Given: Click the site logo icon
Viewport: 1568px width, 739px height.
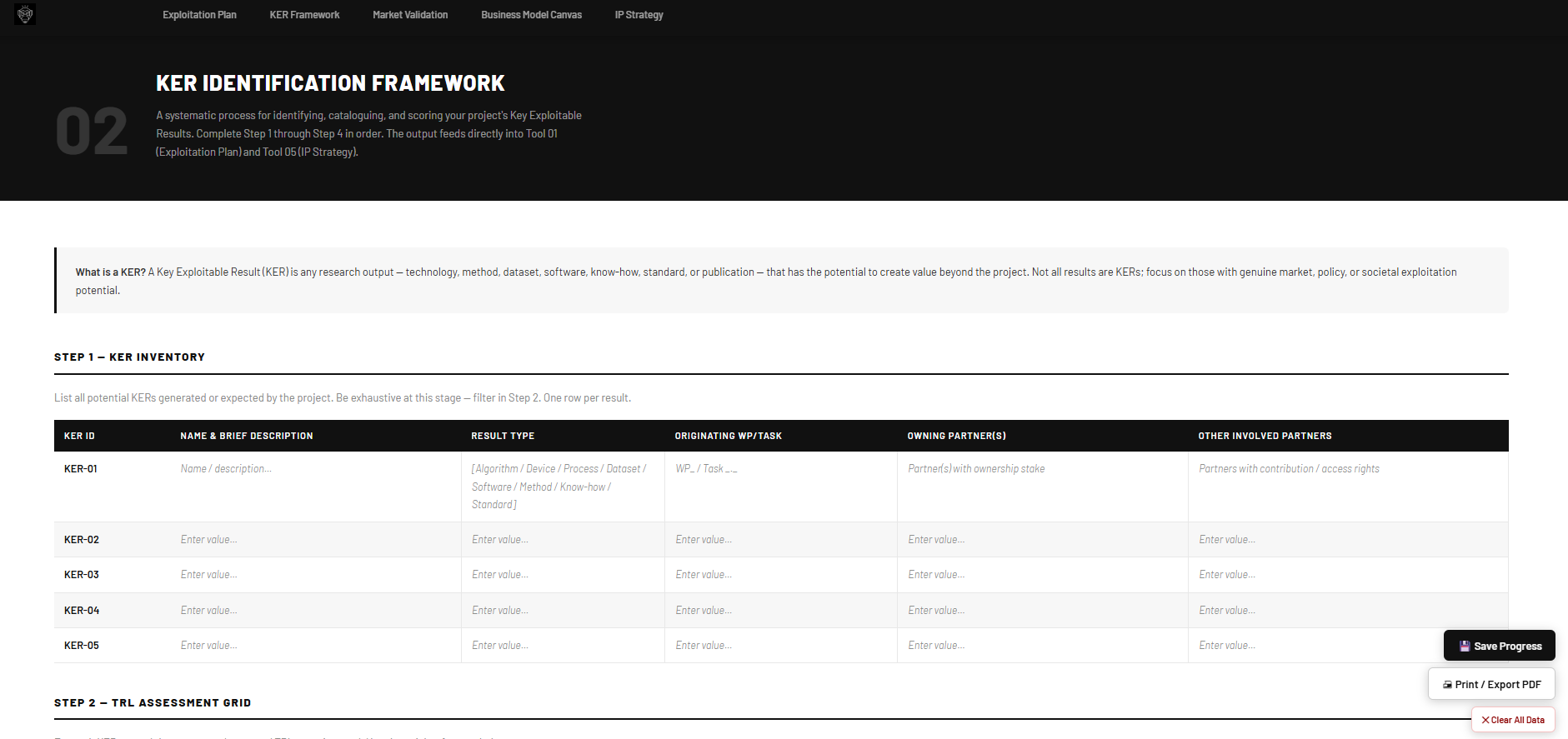Looking at the screenshot, I should tap(25, 14).
